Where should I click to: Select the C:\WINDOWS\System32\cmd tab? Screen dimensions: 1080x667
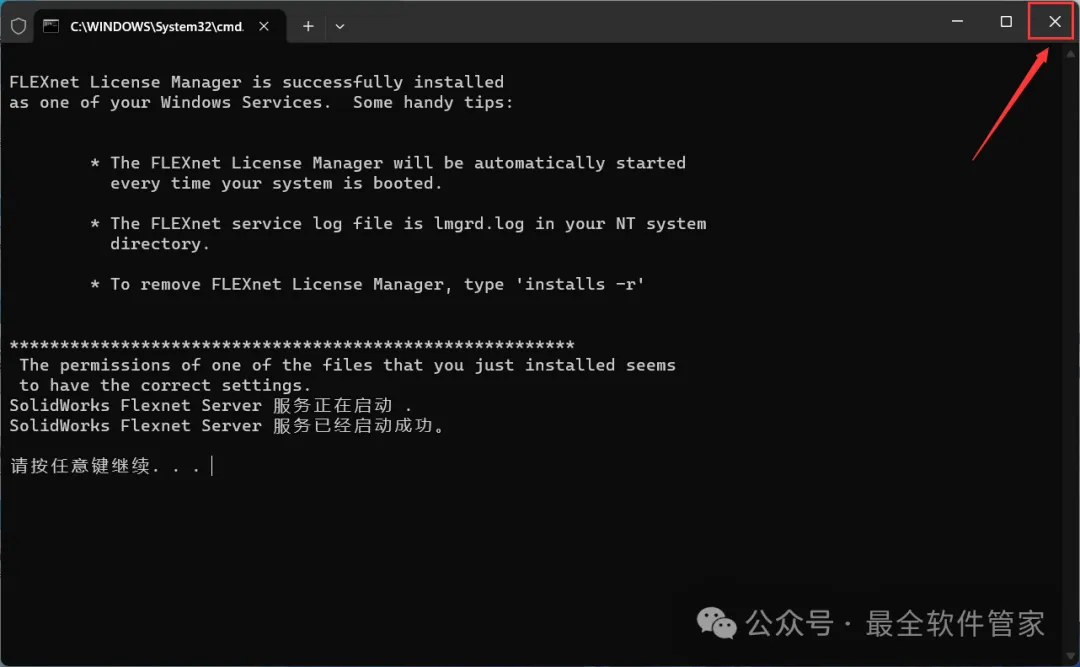pos(155,26)
